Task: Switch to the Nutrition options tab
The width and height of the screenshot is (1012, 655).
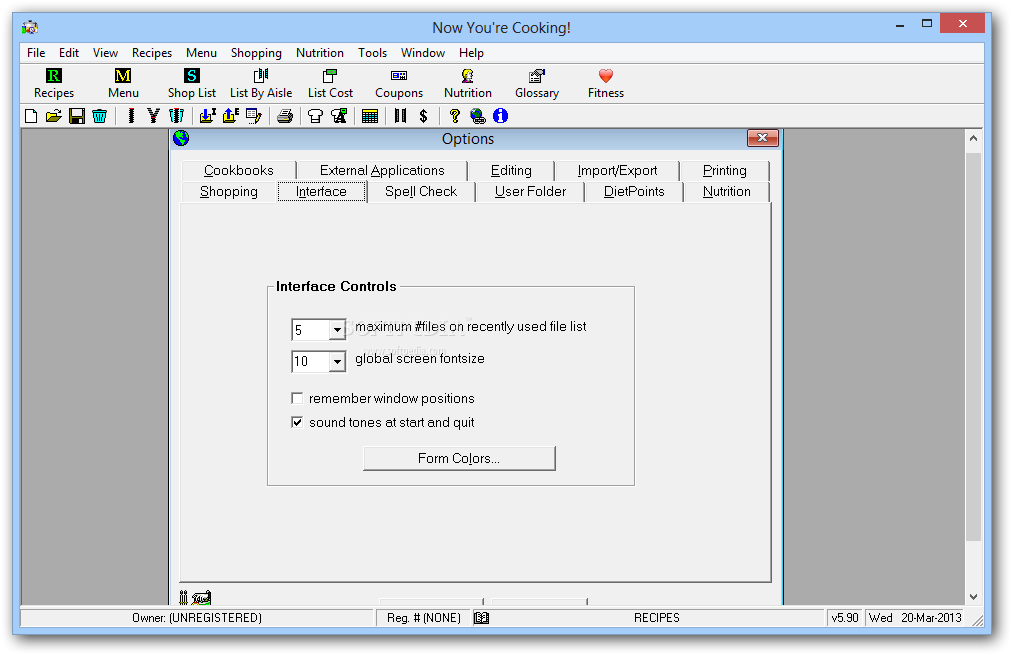Action: [727, 192]
